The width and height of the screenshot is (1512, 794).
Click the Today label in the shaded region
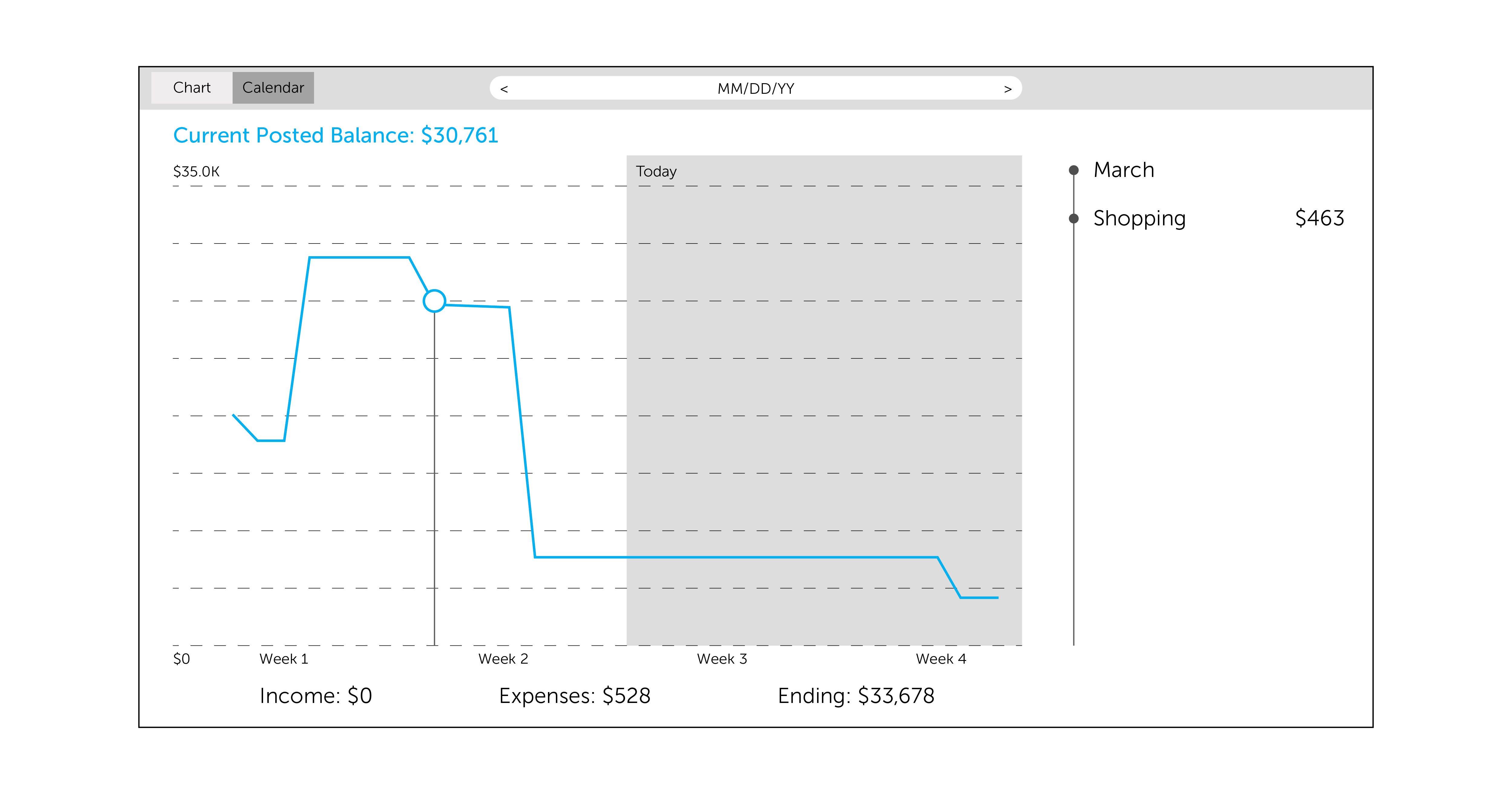click(656, 172)
